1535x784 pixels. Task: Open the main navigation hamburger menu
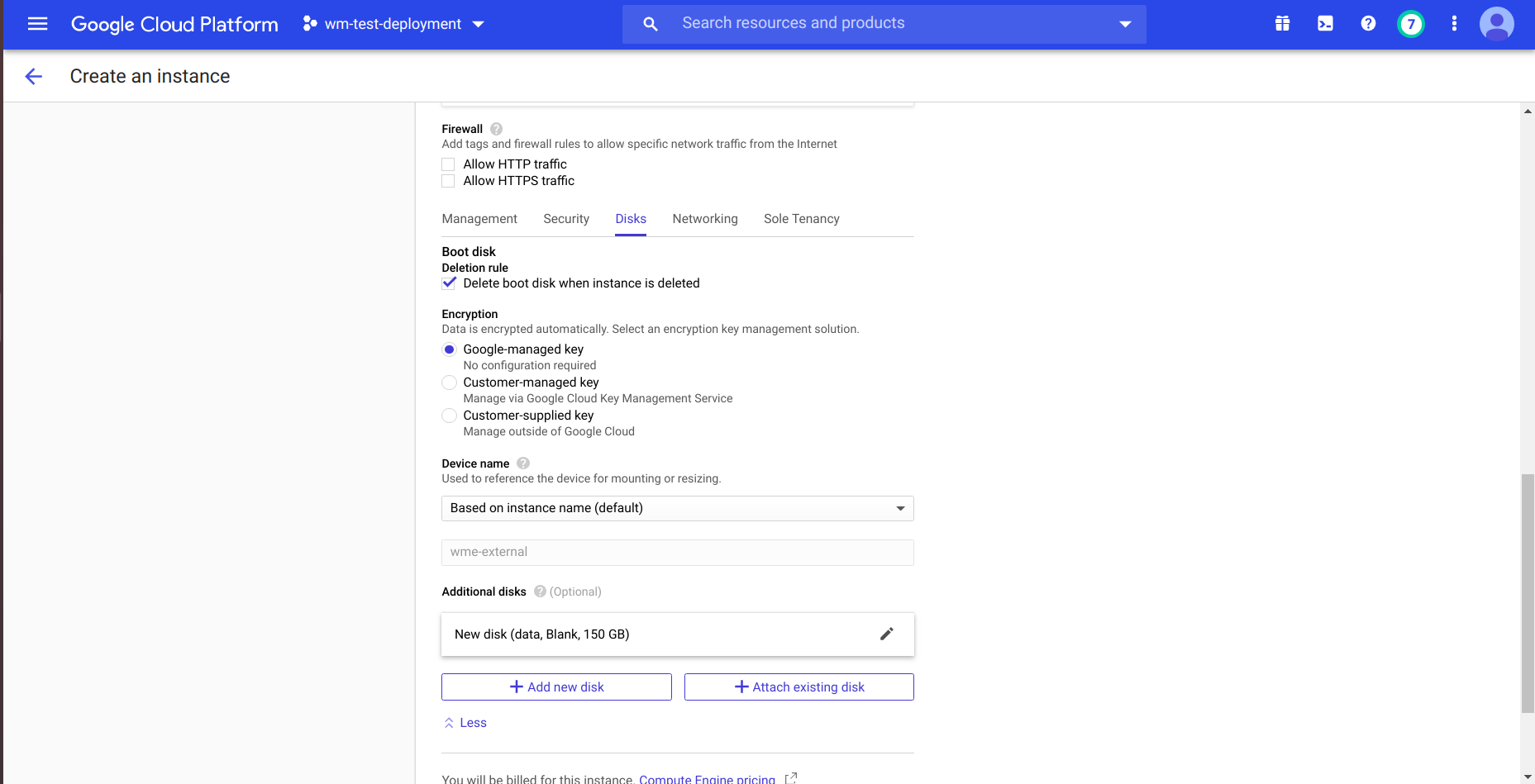pyautogui.click(x=37, y=24)
